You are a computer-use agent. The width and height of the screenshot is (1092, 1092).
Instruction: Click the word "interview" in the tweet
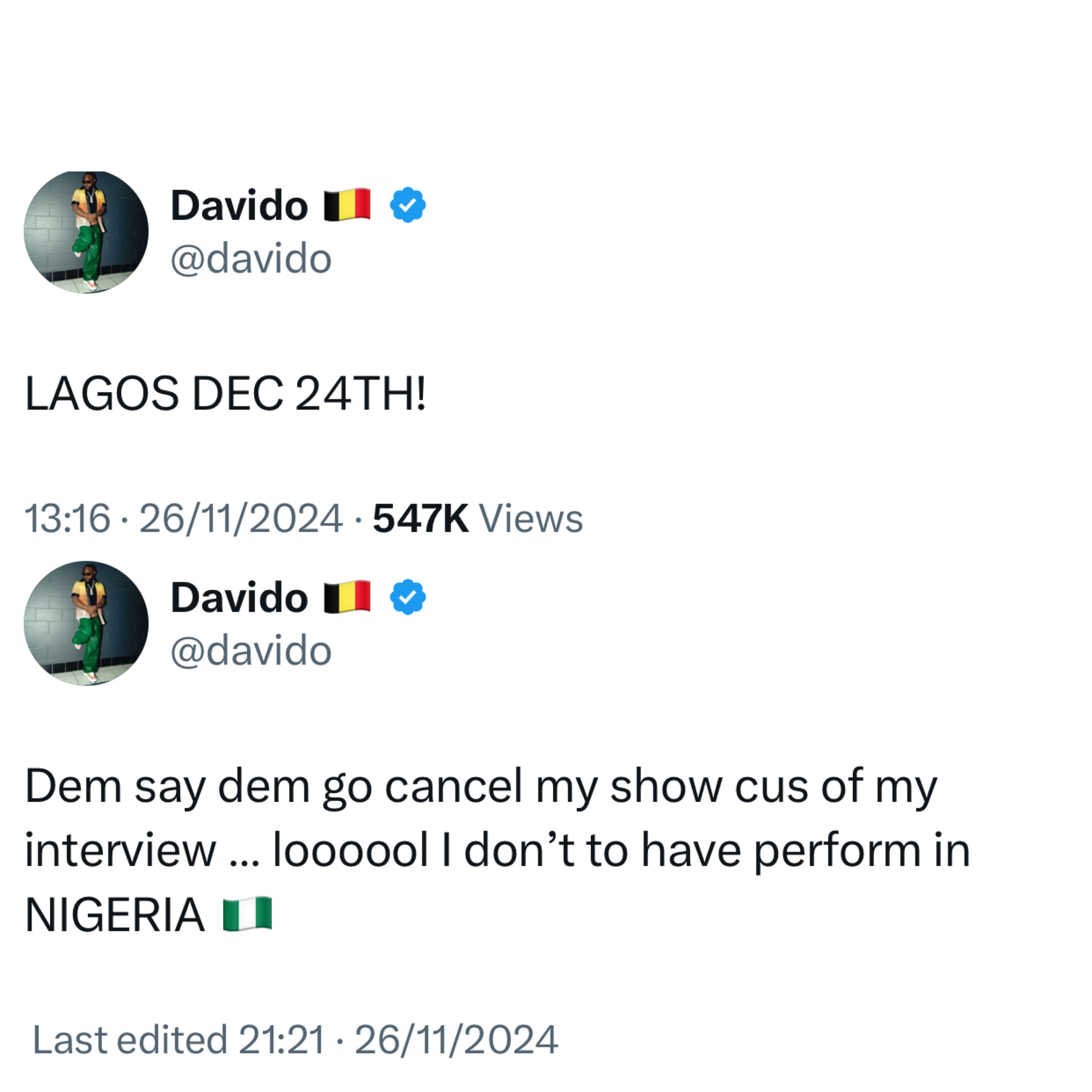[x=121, y=851]
